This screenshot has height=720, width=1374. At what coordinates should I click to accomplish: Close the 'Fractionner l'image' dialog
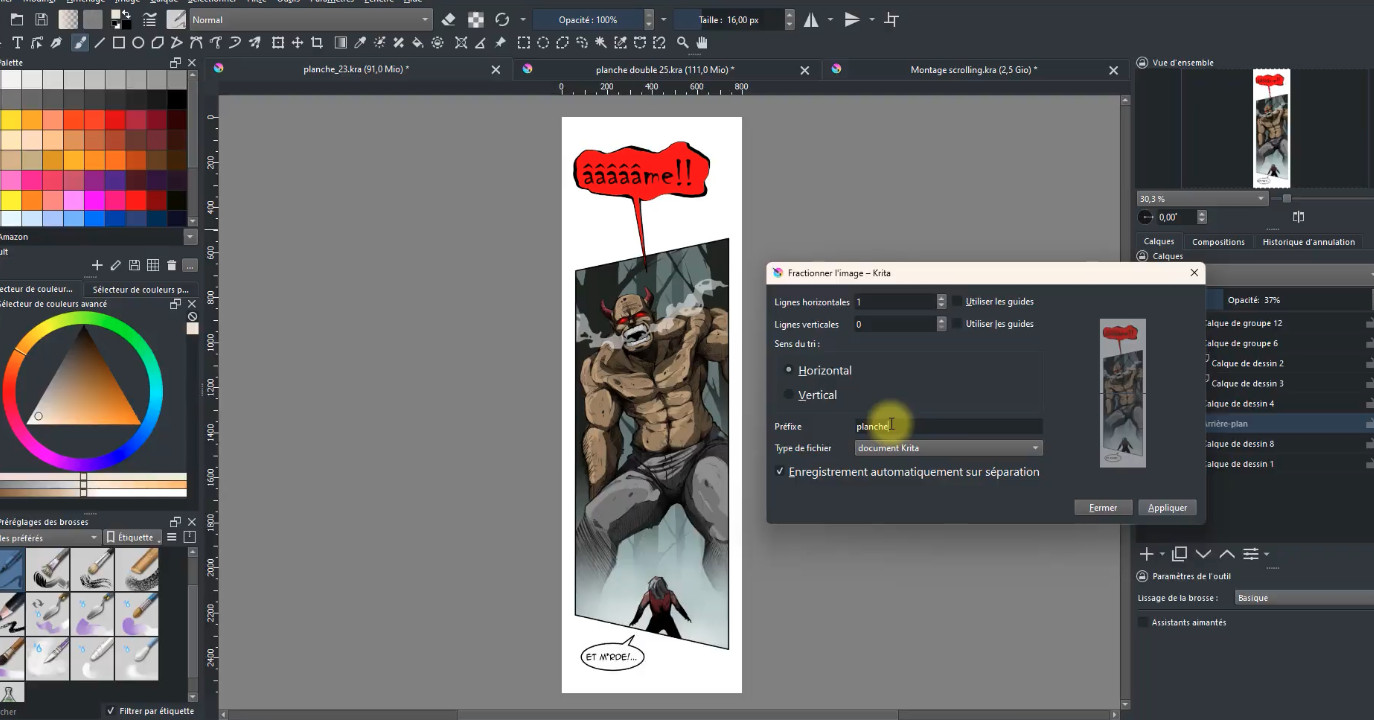1194,272
